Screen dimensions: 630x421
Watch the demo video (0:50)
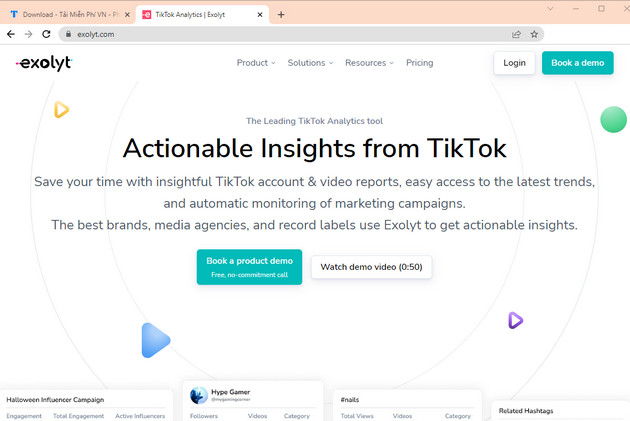pos(371,267)
